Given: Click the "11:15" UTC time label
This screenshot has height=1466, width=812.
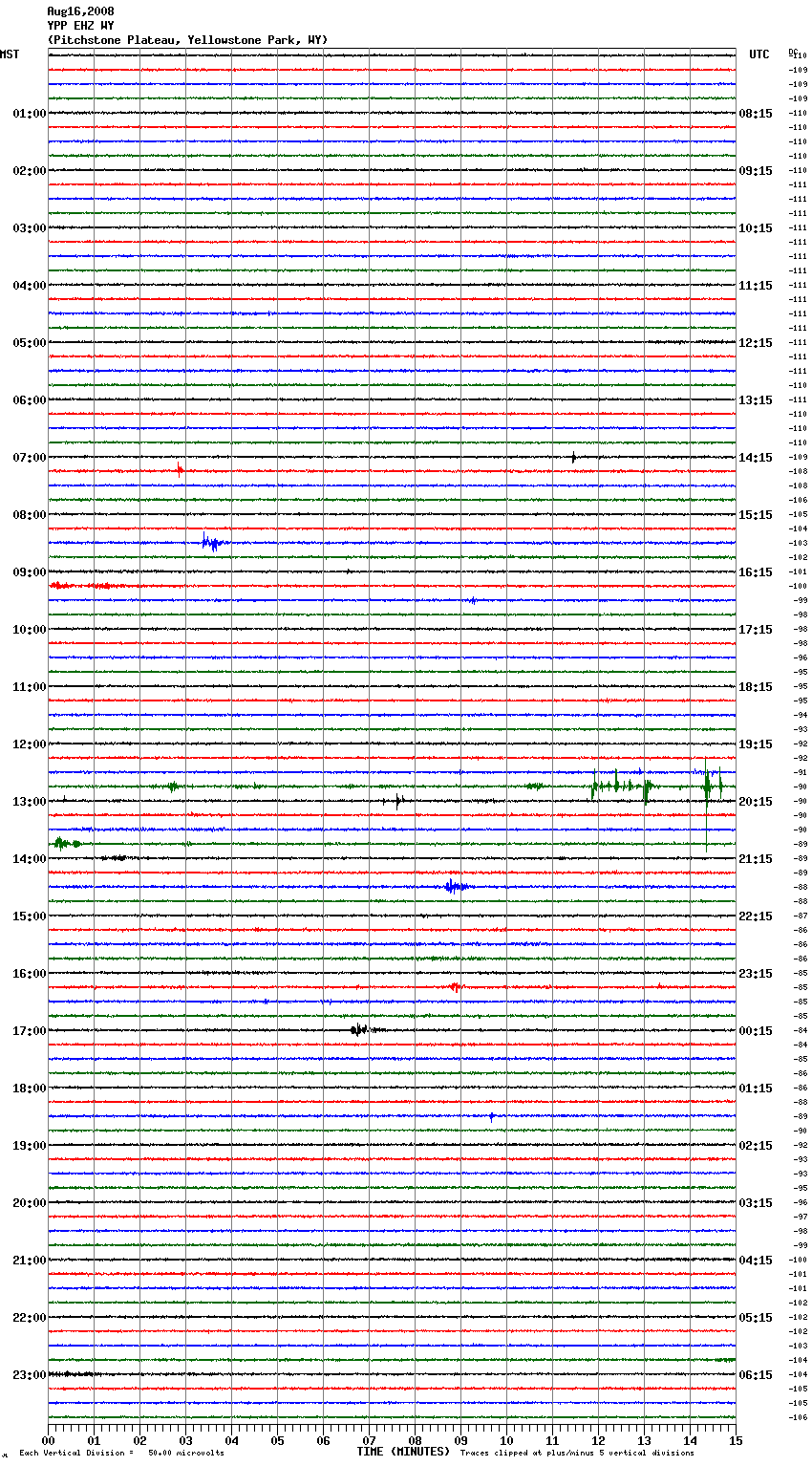Looking at the screenshot, I should tap(756, 286).
